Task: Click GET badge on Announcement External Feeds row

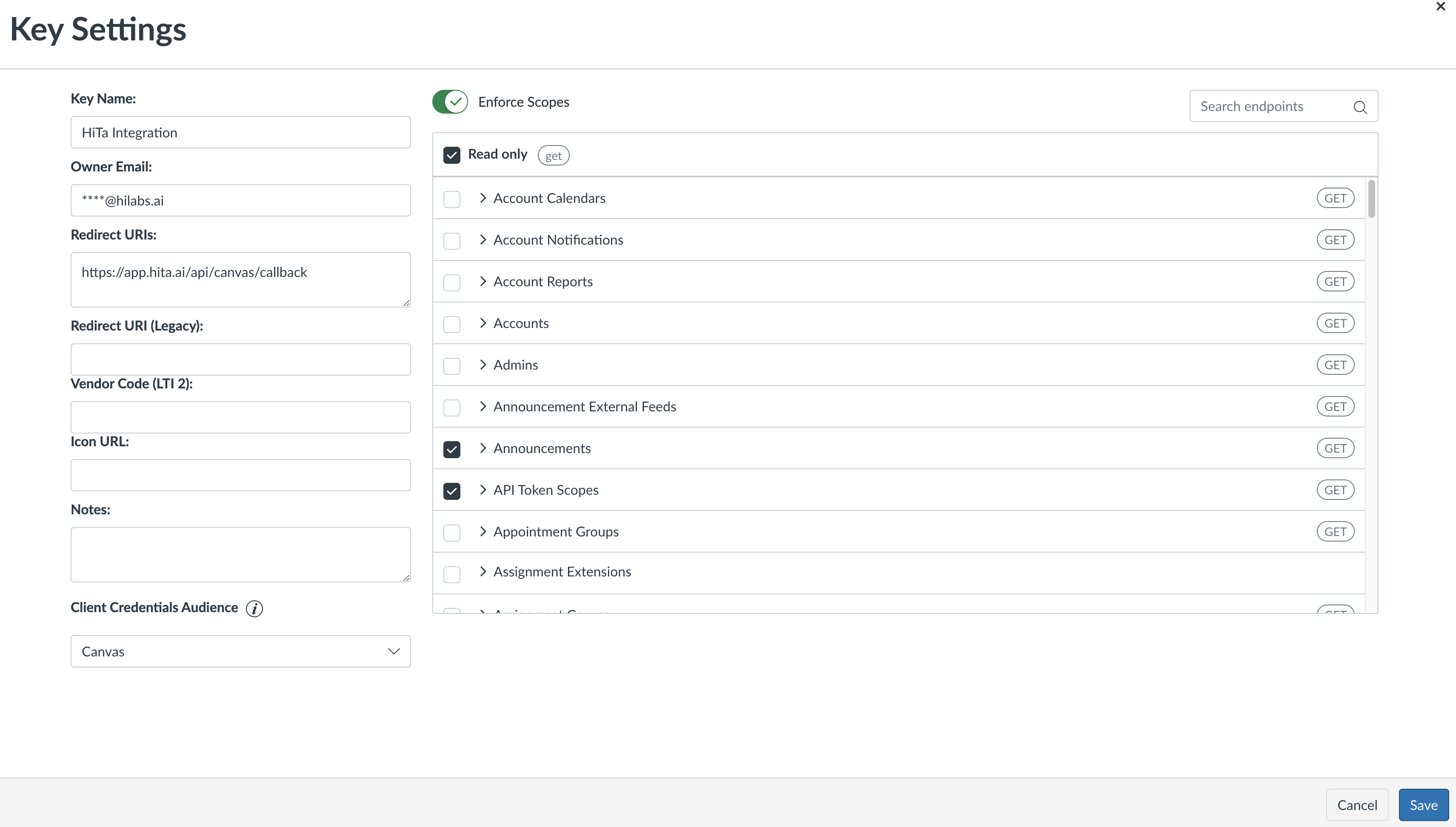Action: [1335, 407]
